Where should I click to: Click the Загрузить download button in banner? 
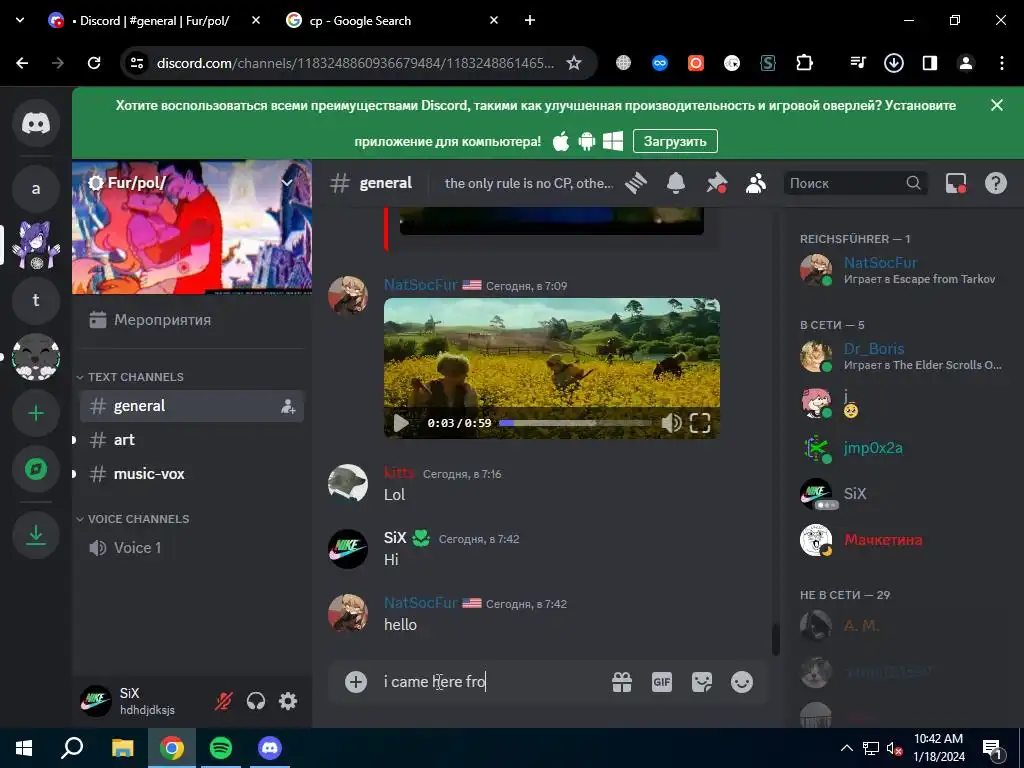click(675, 141)
